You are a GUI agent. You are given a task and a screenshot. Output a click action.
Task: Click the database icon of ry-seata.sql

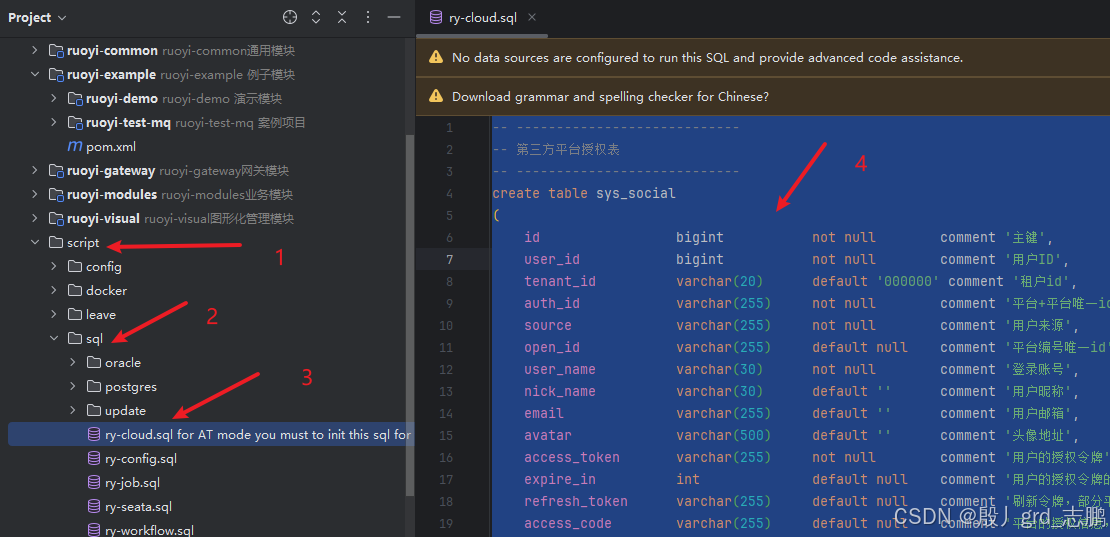pos(93,507)
